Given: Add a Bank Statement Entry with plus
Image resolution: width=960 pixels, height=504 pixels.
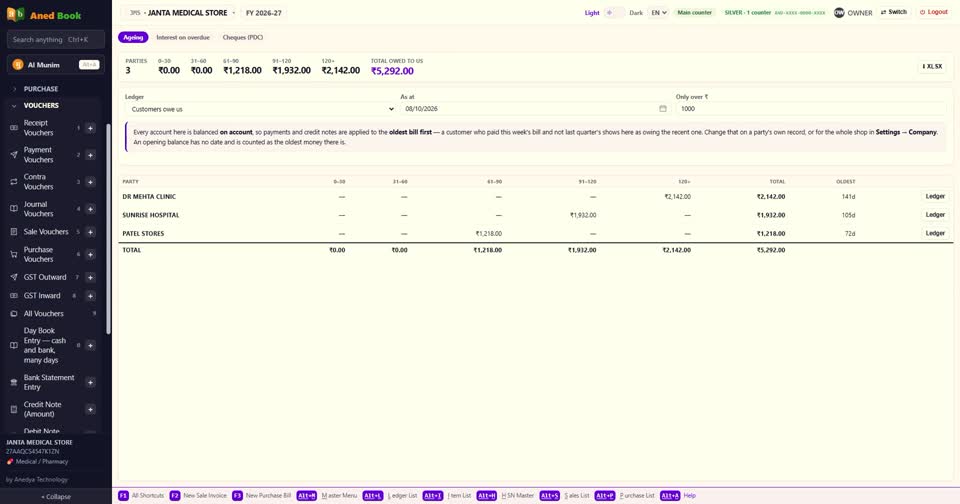Looking at the screenshot, I should (90, 383).
